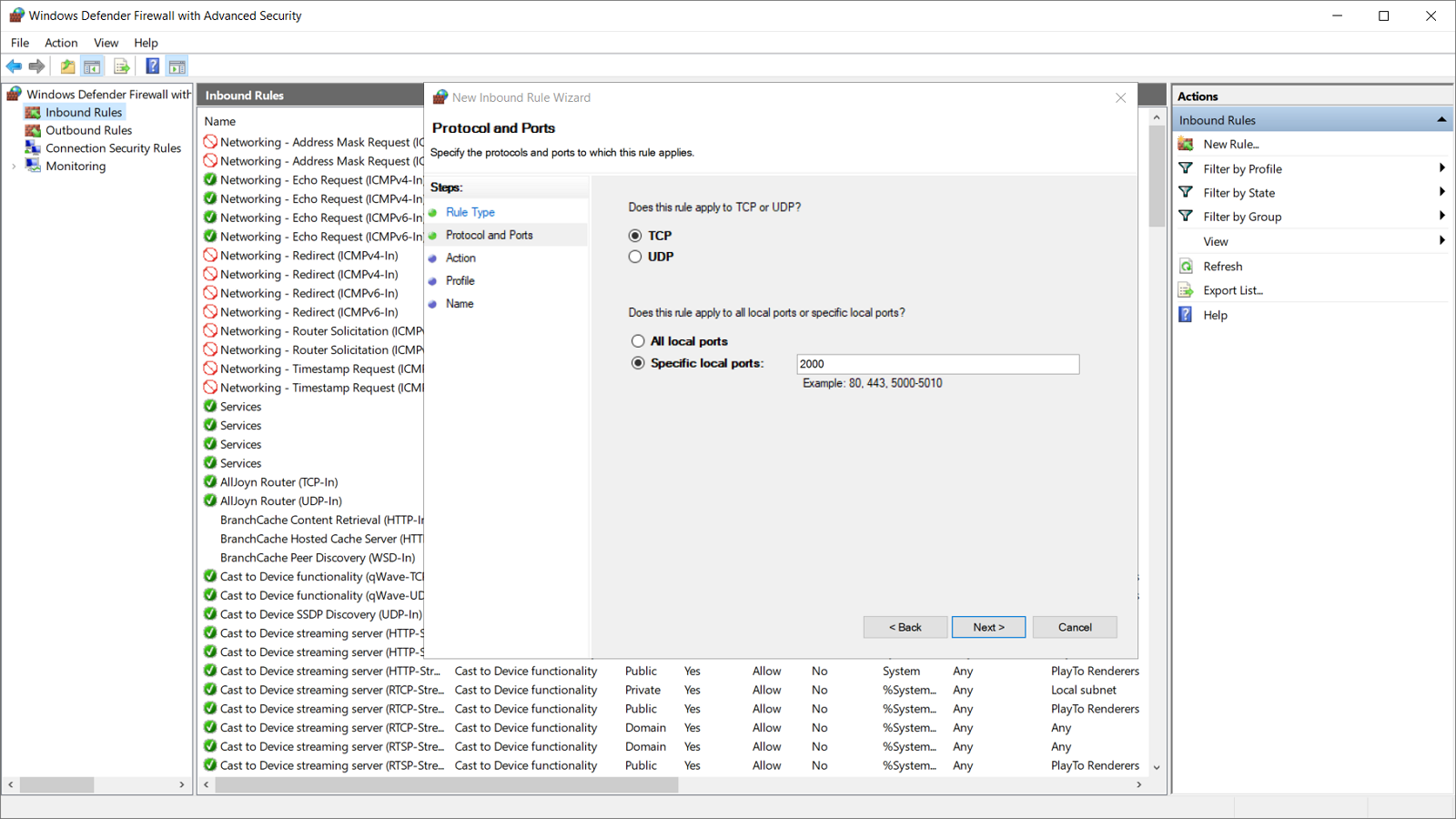1456x819 pixels.
Task: Open the File menu
Action: click(x=20, y=43)
